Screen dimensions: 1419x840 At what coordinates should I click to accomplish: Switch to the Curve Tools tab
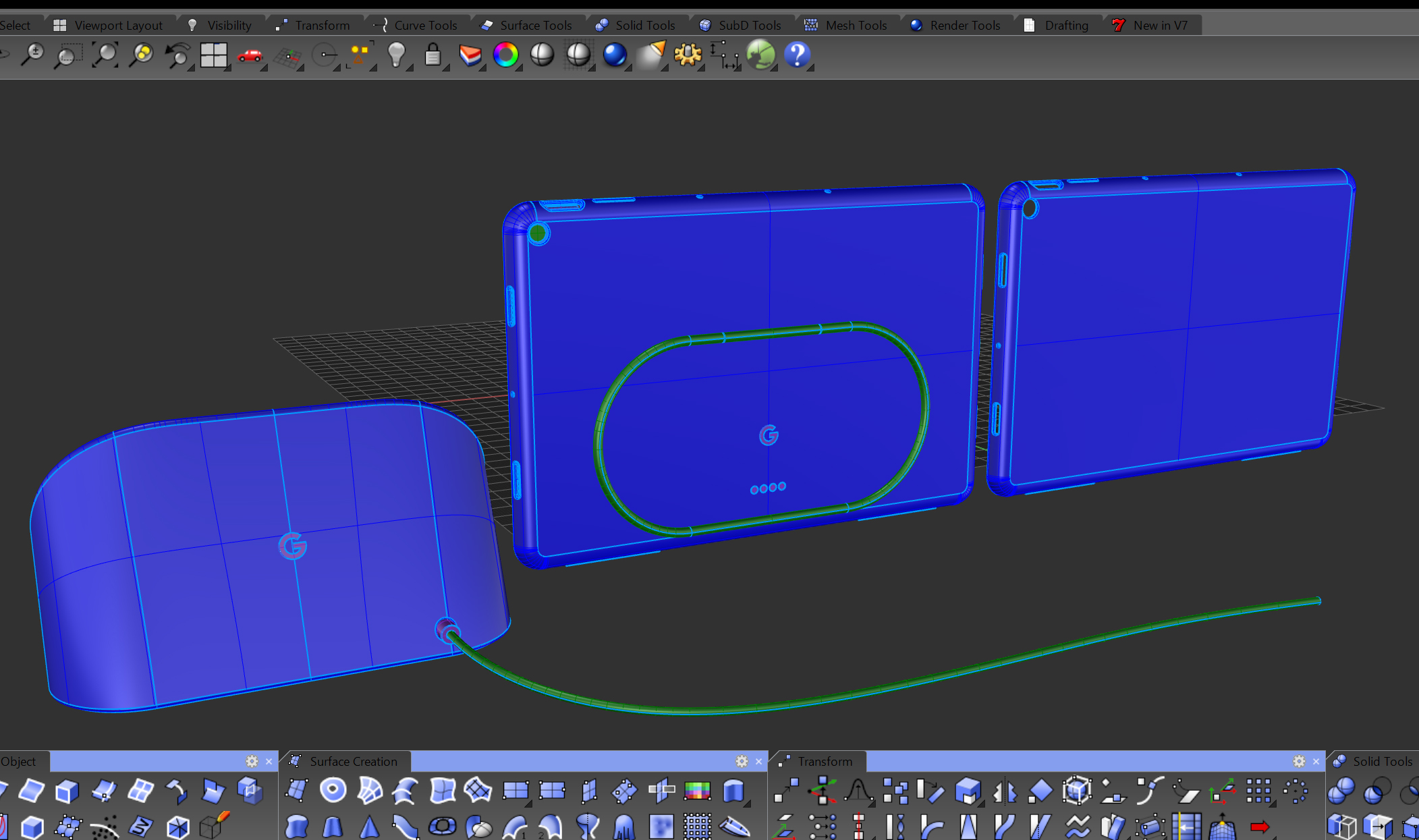click(425, 25)
